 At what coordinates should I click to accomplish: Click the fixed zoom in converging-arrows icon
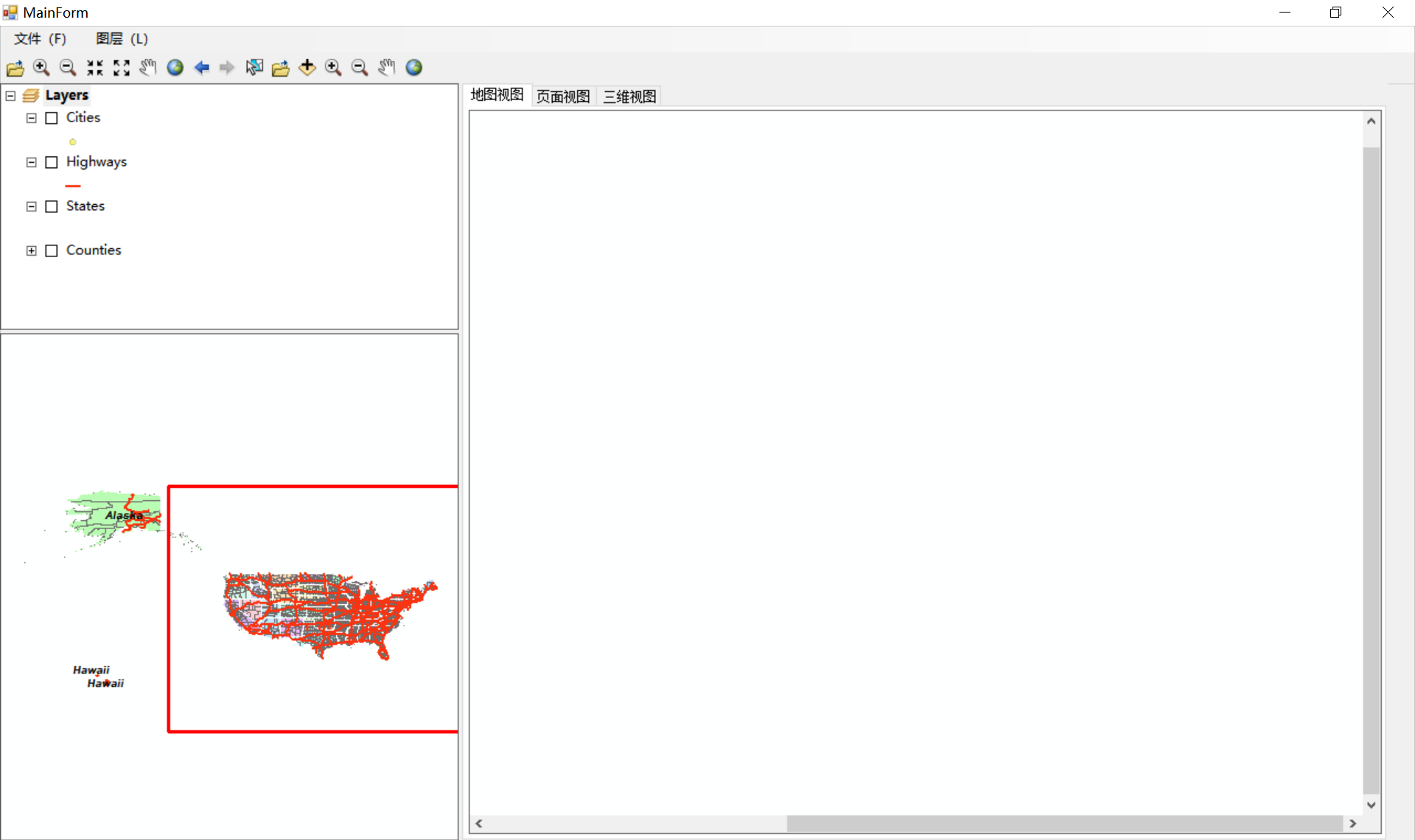coord(95,68)
